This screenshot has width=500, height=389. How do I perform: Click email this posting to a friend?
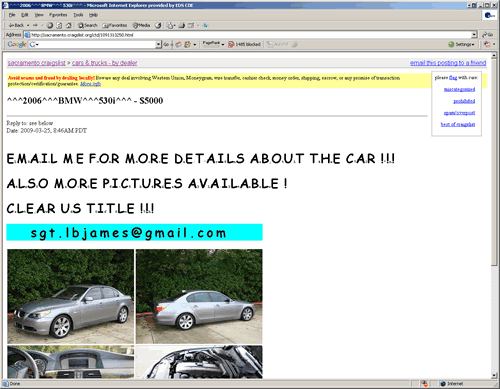[x=448, y=63]
